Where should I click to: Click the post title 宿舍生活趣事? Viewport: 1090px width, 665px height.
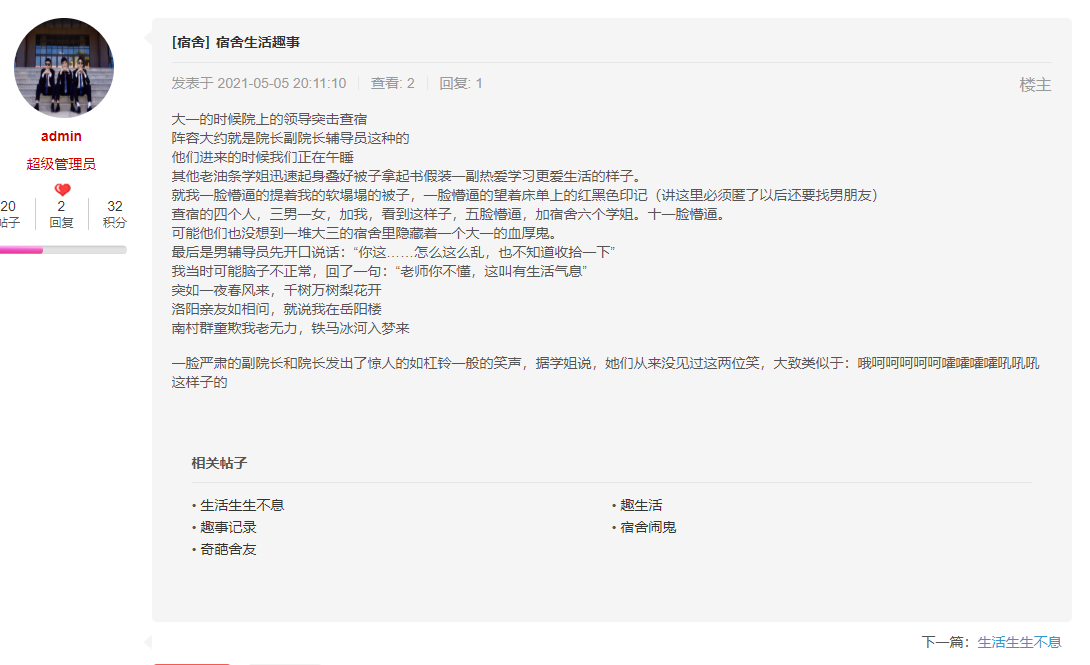coord(258,42)
